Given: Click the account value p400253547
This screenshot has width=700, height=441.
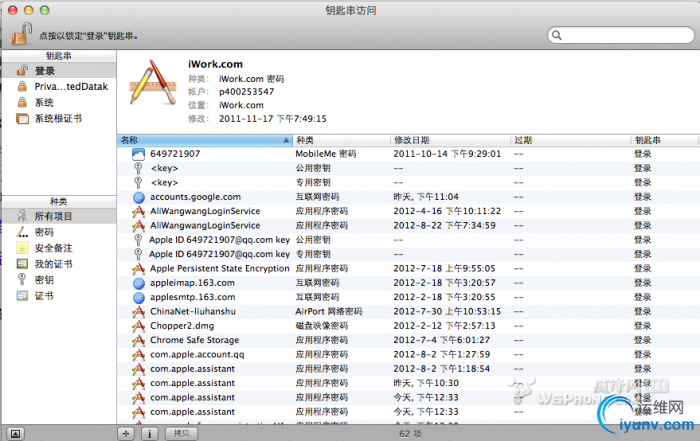Looking at the screenshot, I should tap(246, 92).
